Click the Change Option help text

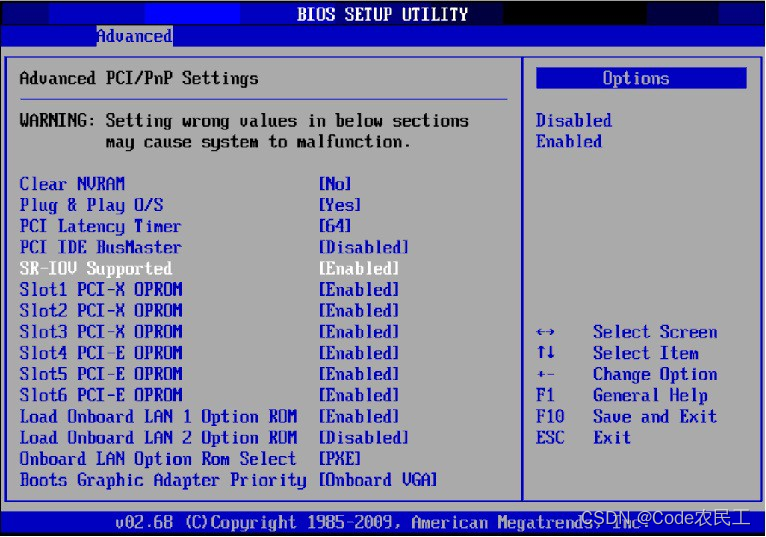655,375
